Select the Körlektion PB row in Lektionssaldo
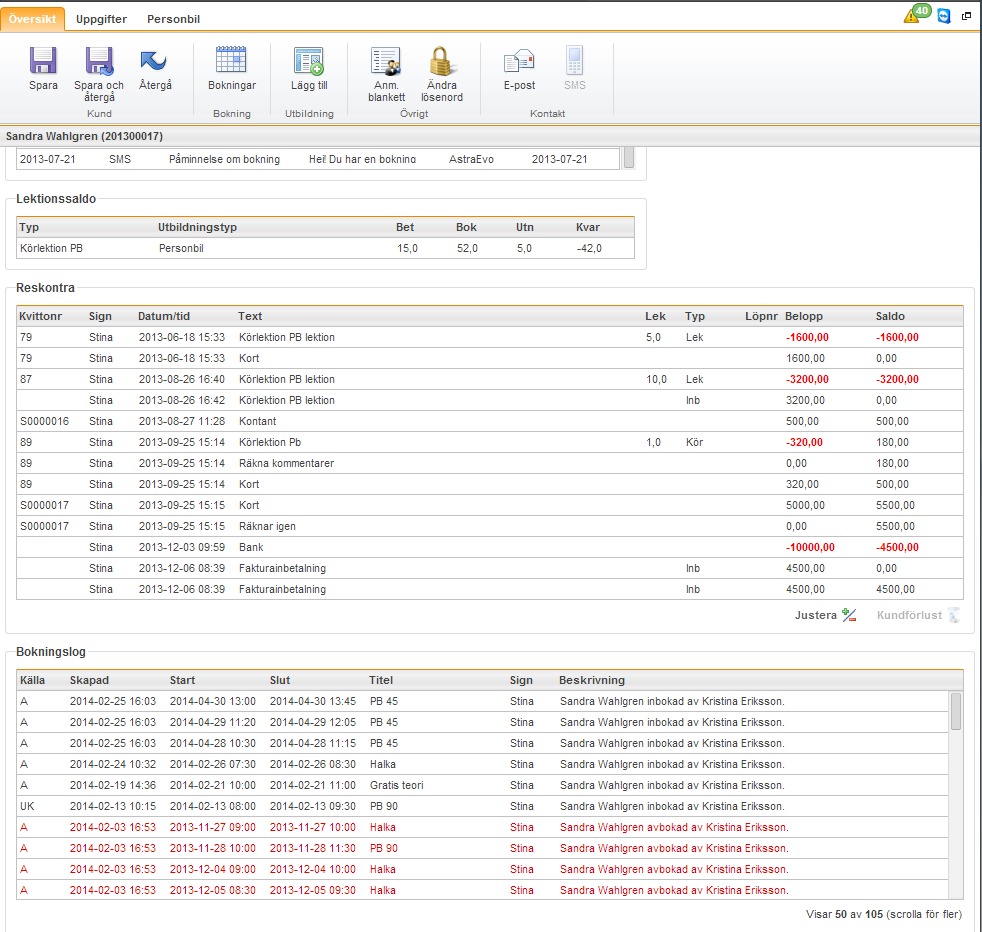Image resolution: width=982 pixels, height=932 pixels. pos(325,248)
